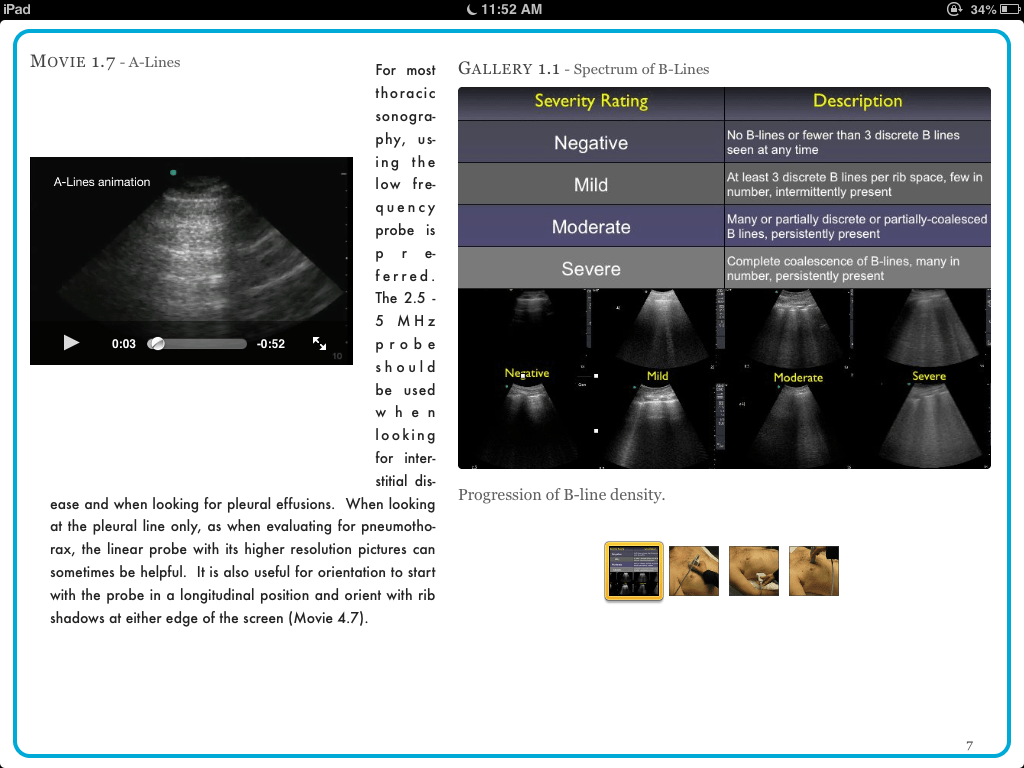Viewport: 1024px width, 768px height.
Task: Select the Severe row in the table
Action: [x=591, y=267]
